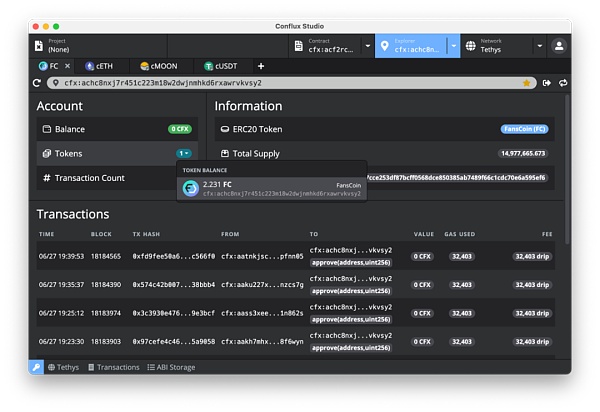
Task: Click the GAS USED column header
Action: point(460,234)
